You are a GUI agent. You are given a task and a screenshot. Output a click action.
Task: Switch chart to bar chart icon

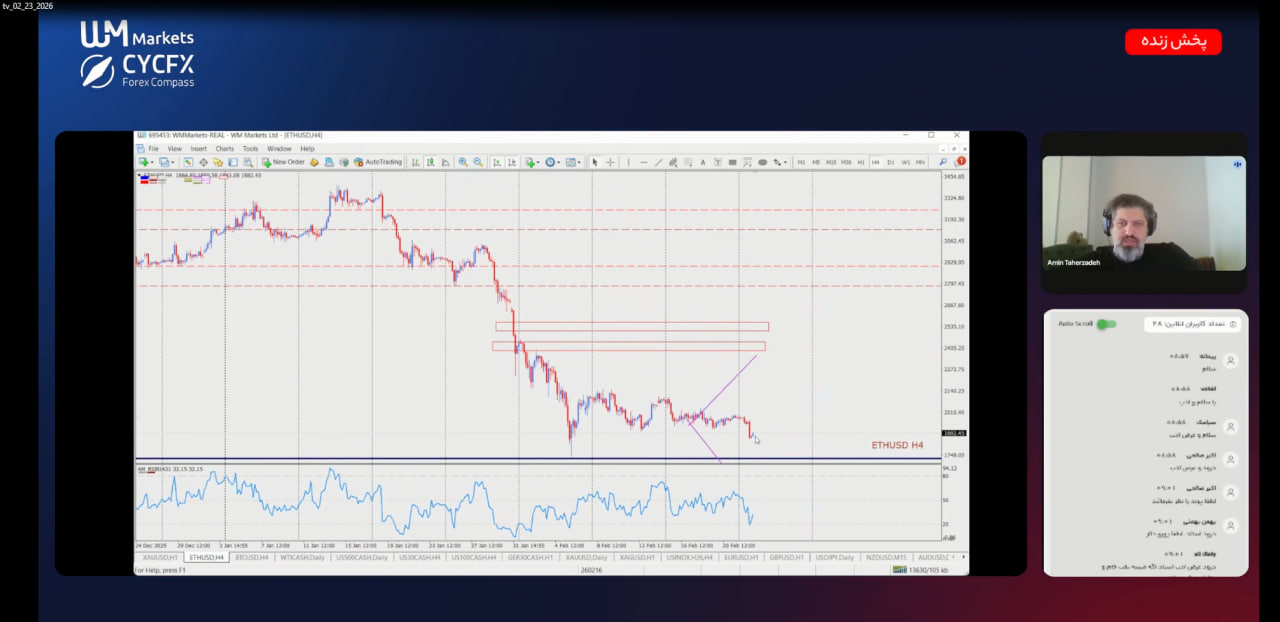(415, 162)
